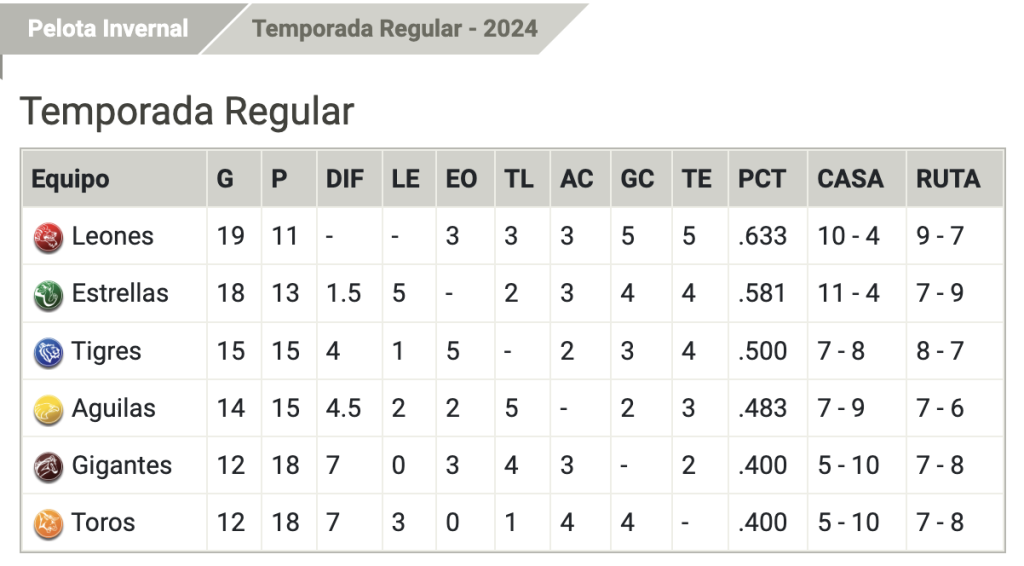Open the Estrellas team name link
1024x566 pixels.
(120, 294)
